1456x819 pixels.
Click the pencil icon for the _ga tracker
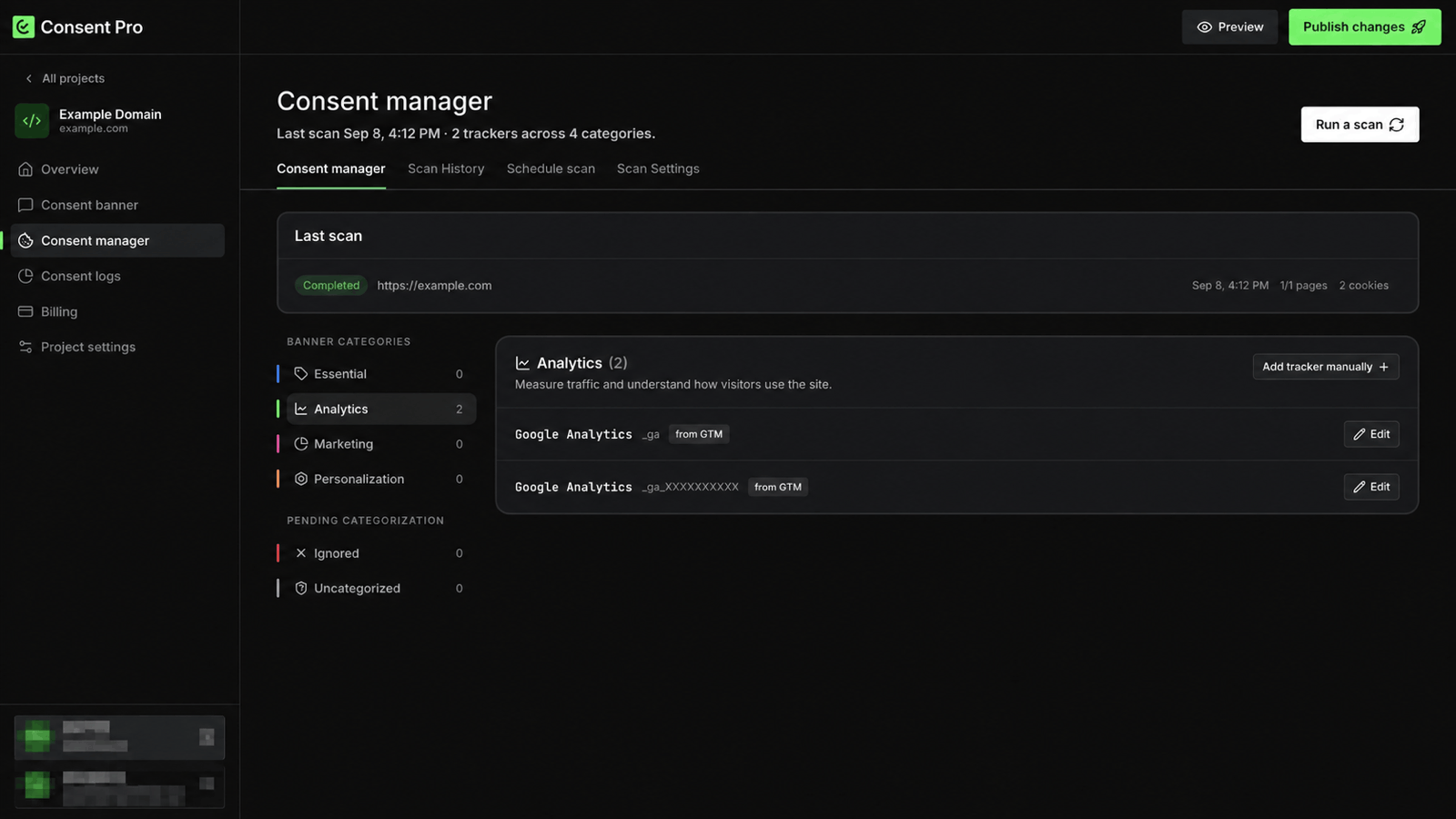[1360, 434]
